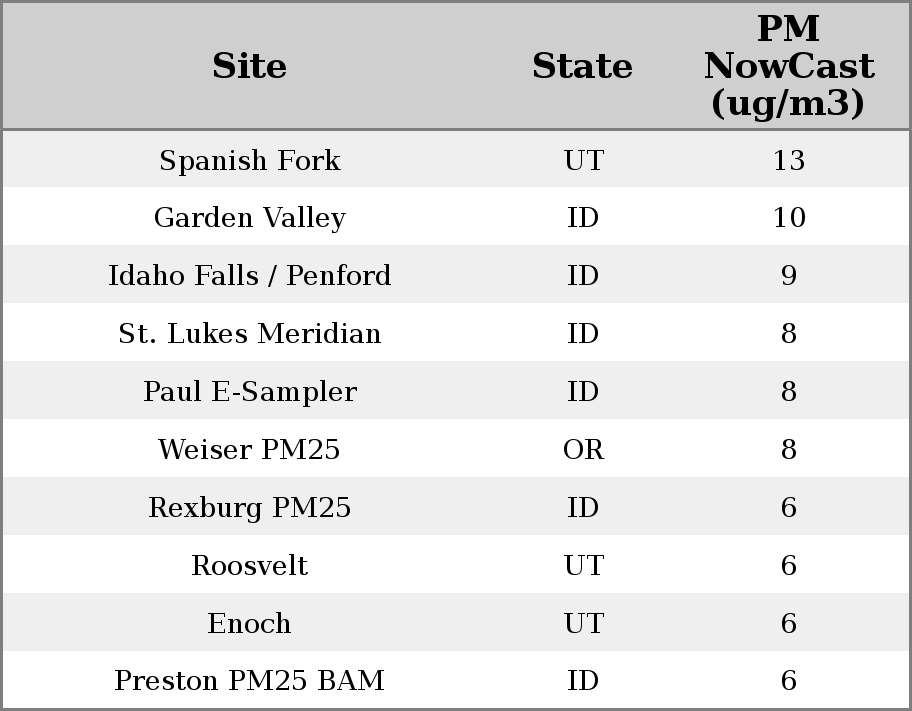Click Spanish Fork's NowCast value 13
The image size is (912, 711).
(788, 160)
